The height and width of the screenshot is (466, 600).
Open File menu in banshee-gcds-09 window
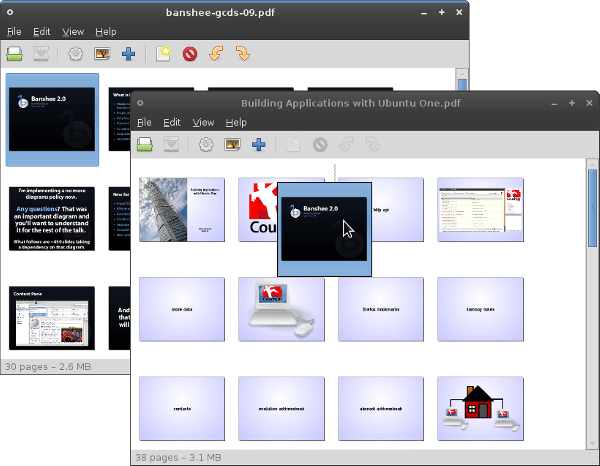(14, 32)
